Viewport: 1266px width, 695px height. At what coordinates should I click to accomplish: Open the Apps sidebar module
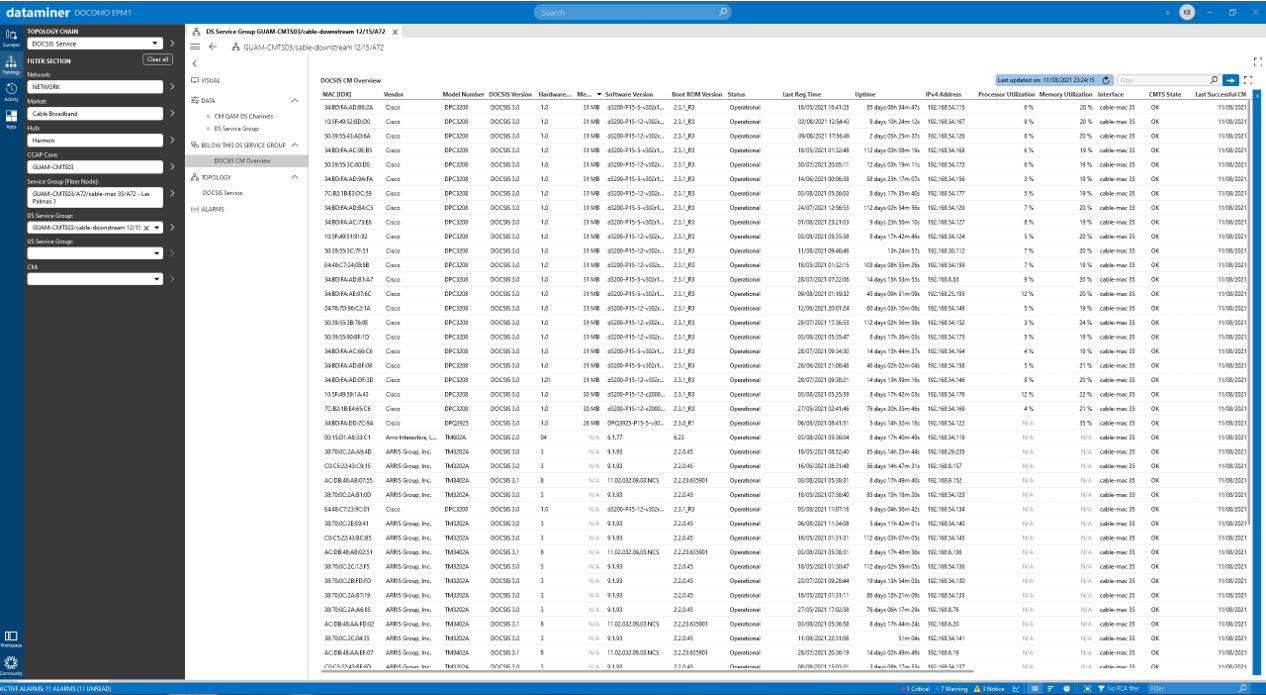[x=11, y=119]
